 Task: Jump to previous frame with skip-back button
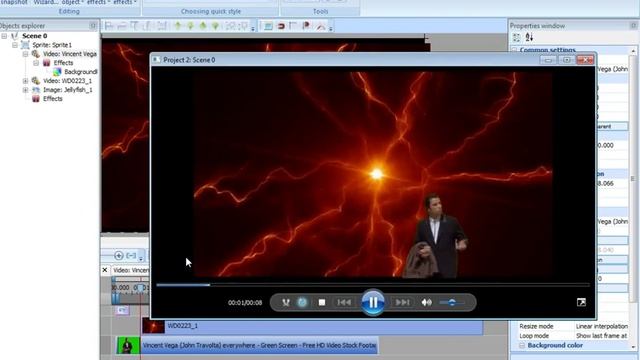click(x=344, y=302)
